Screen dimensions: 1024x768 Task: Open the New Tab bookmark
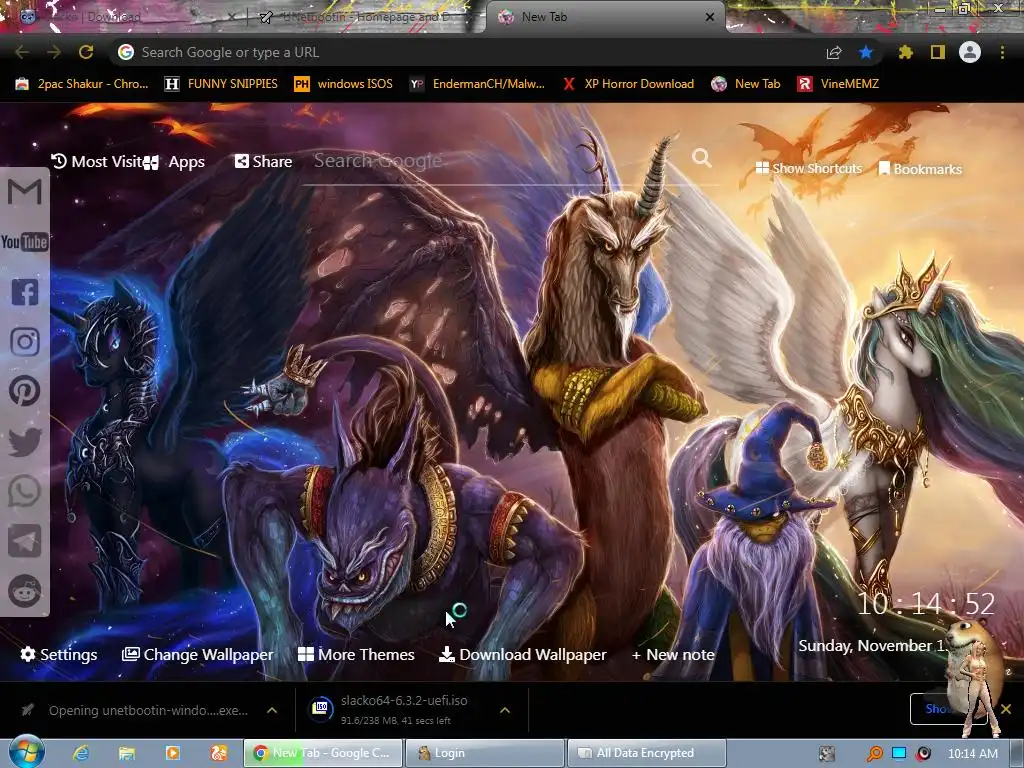pos(746,84)
